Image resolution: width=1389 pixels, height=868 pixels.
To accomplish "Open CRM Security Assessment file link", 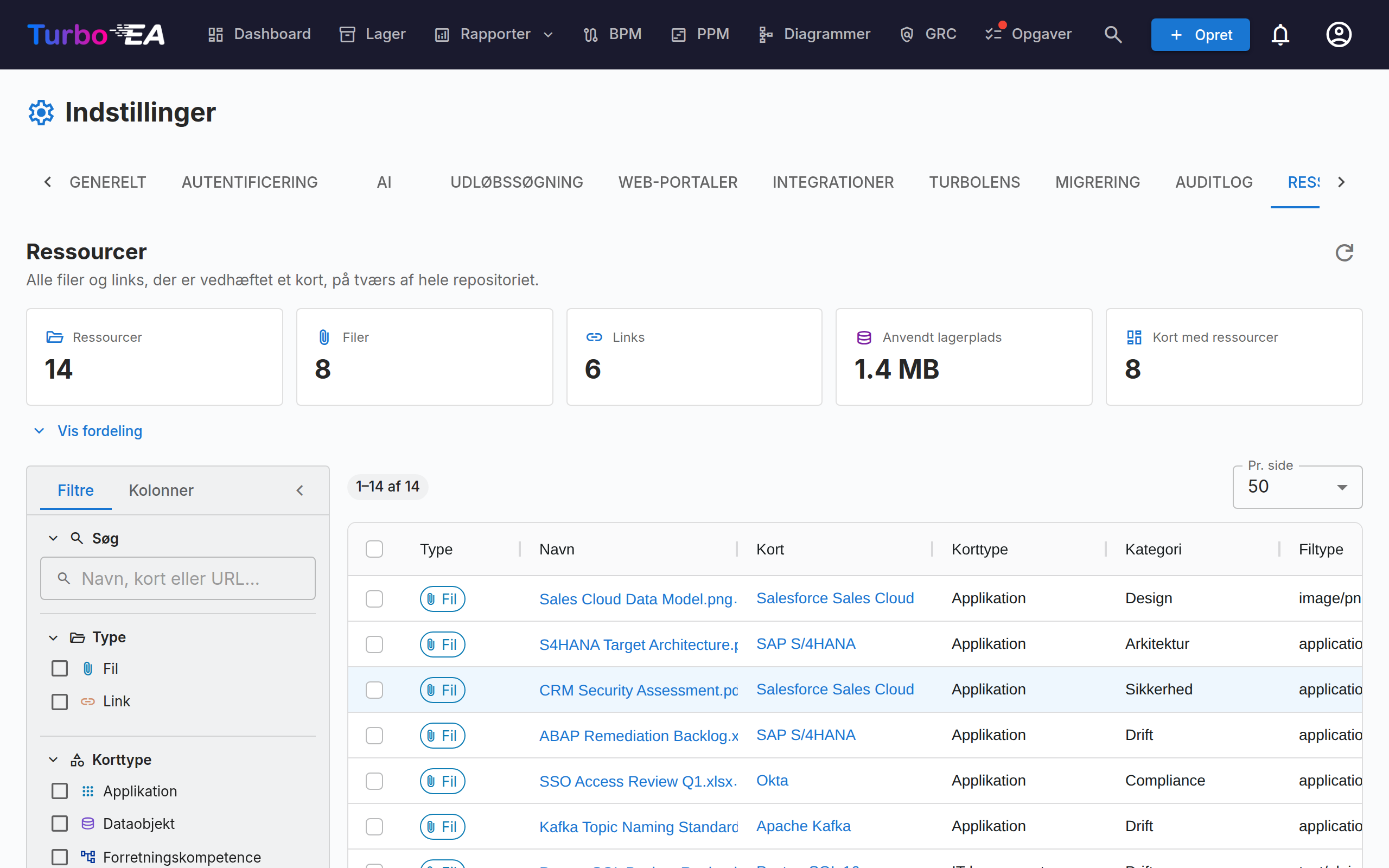I will pyautogui.click(x=638, y=690).
